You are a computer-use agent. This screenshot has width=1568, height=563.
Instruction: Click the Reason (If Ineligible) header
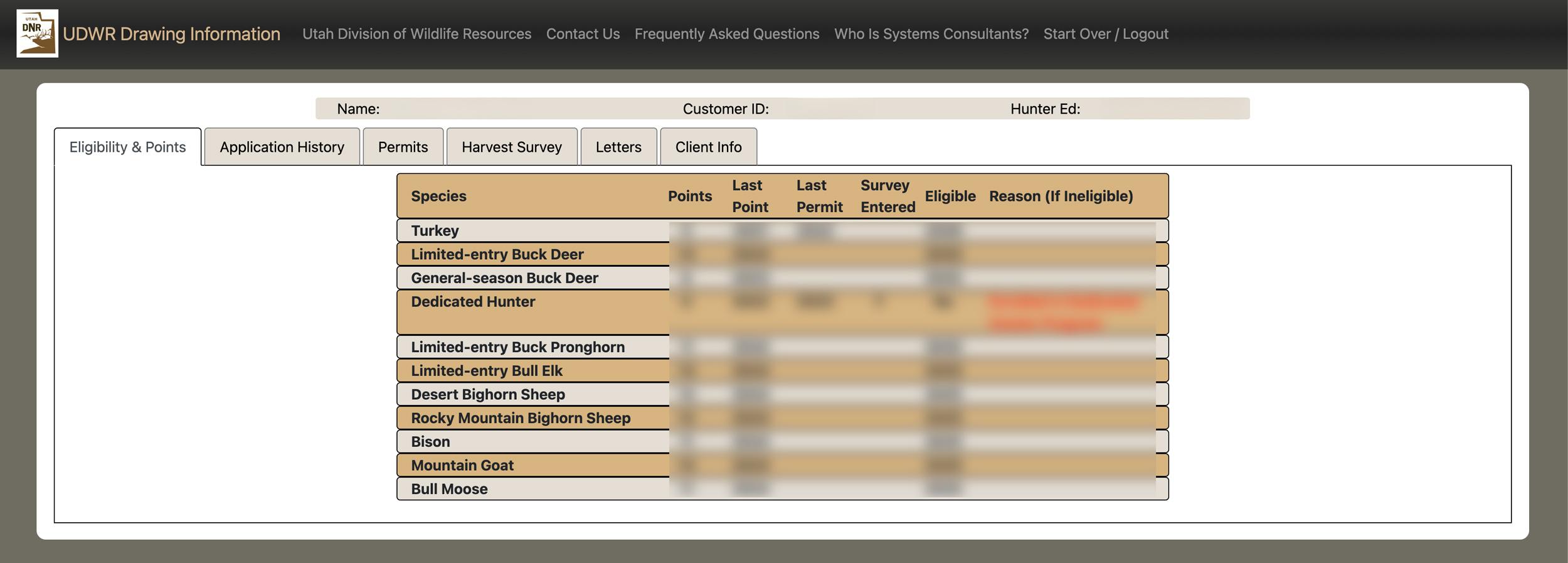1061,196
